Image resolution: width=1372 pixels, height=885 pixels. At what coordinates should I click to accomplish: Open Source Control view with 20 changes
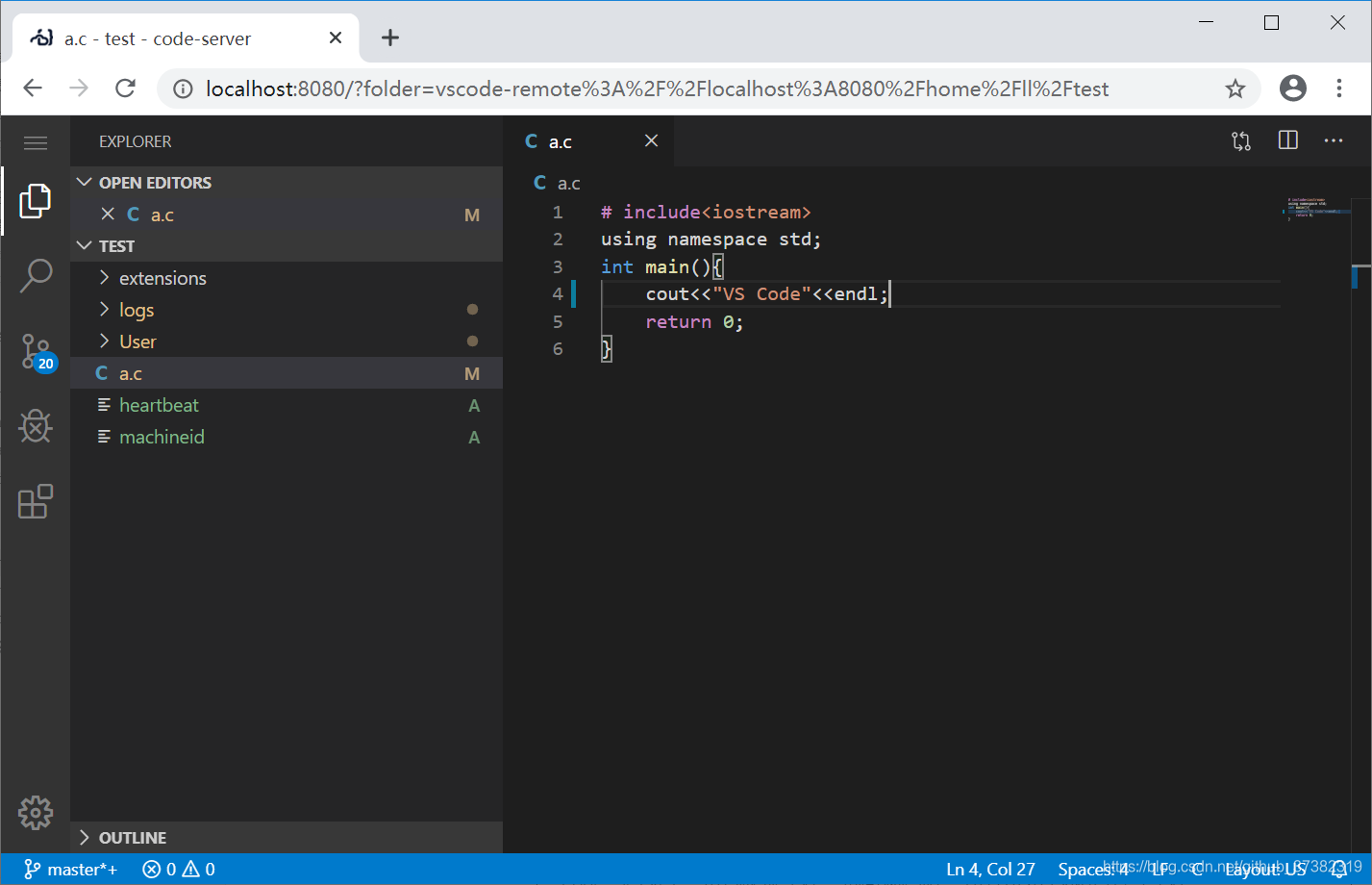38,353
